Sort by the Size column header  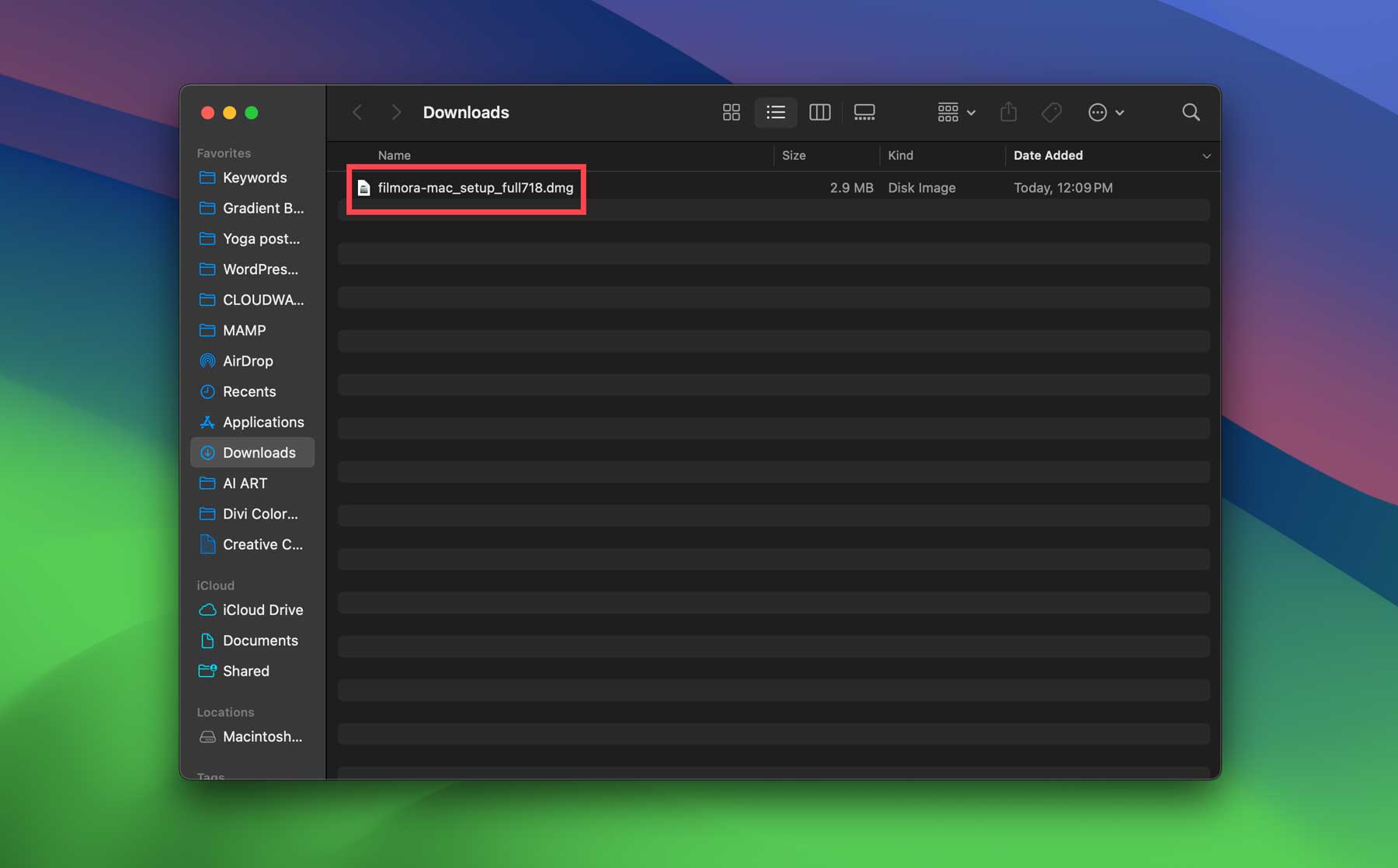pyautogui.click(x=794, y=155)
